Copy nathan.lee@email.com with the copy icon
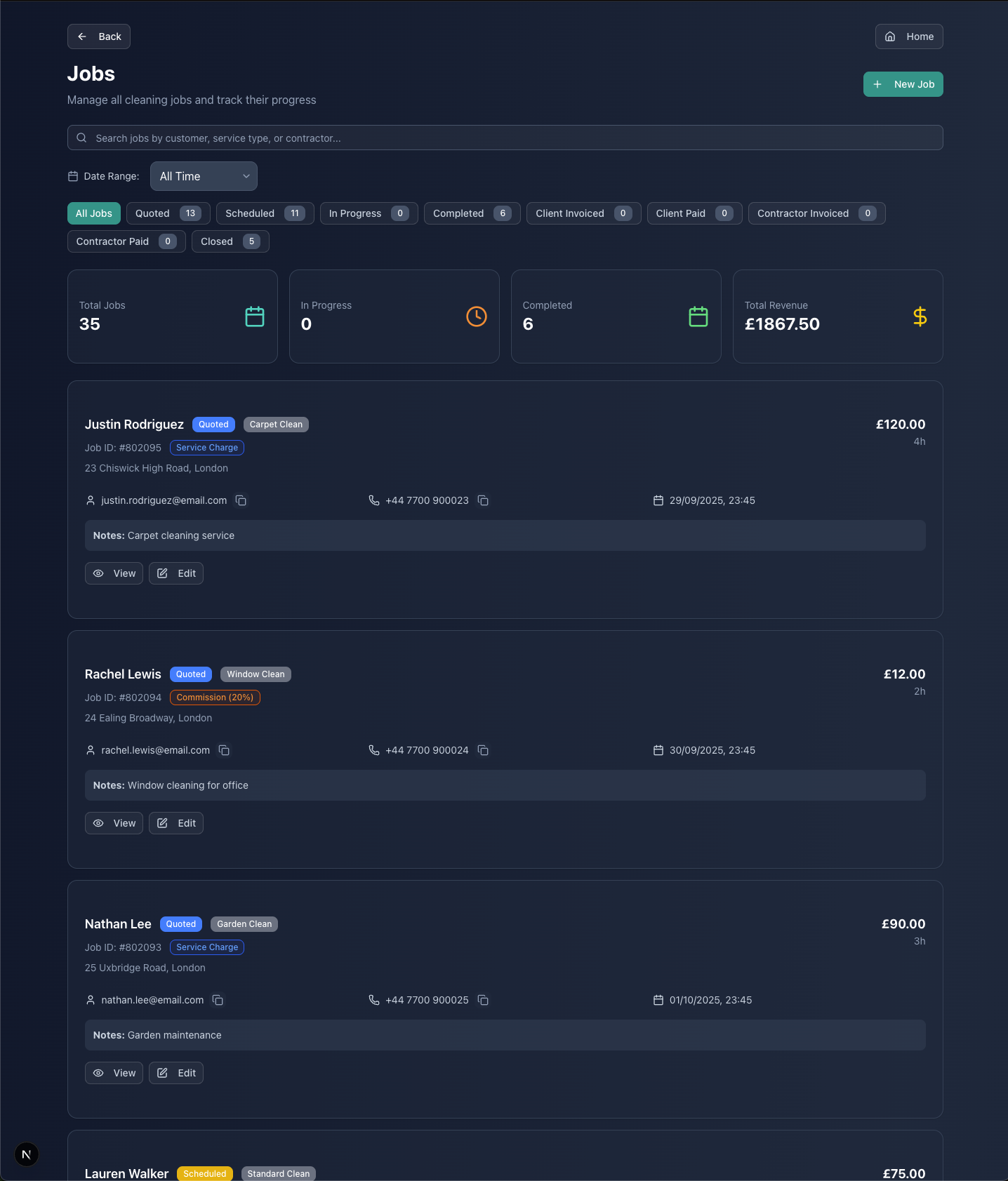Image resolution: width=1008 pixels, height=1181 pixels. coord(218,1000)
